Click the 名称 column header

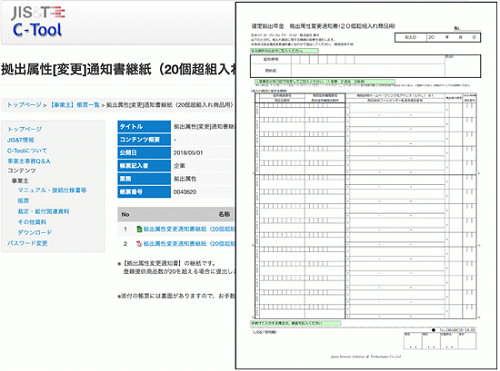[x=224, y=214]
